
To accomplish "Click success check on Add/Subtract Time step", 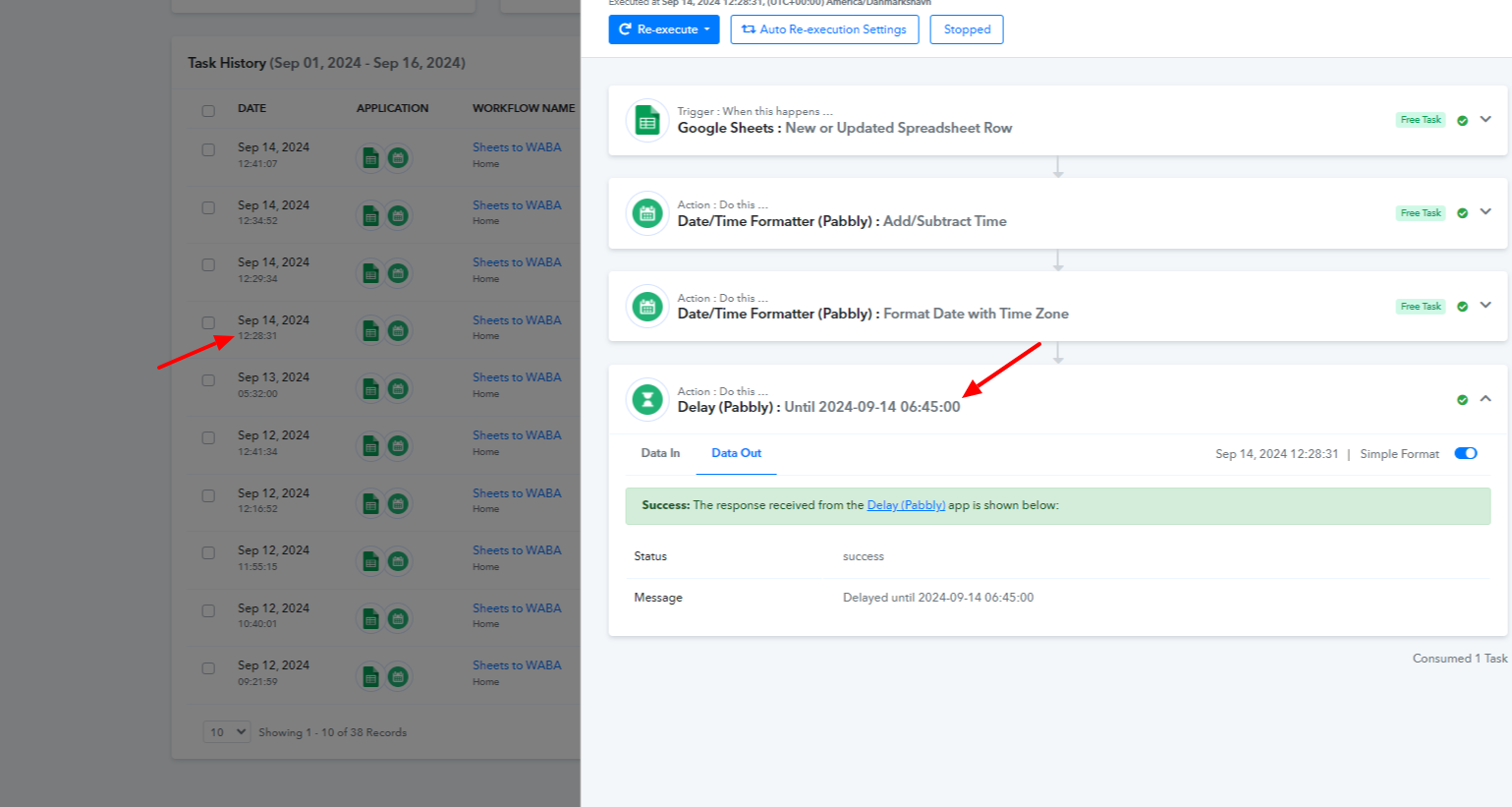I will coord(1463,213).
